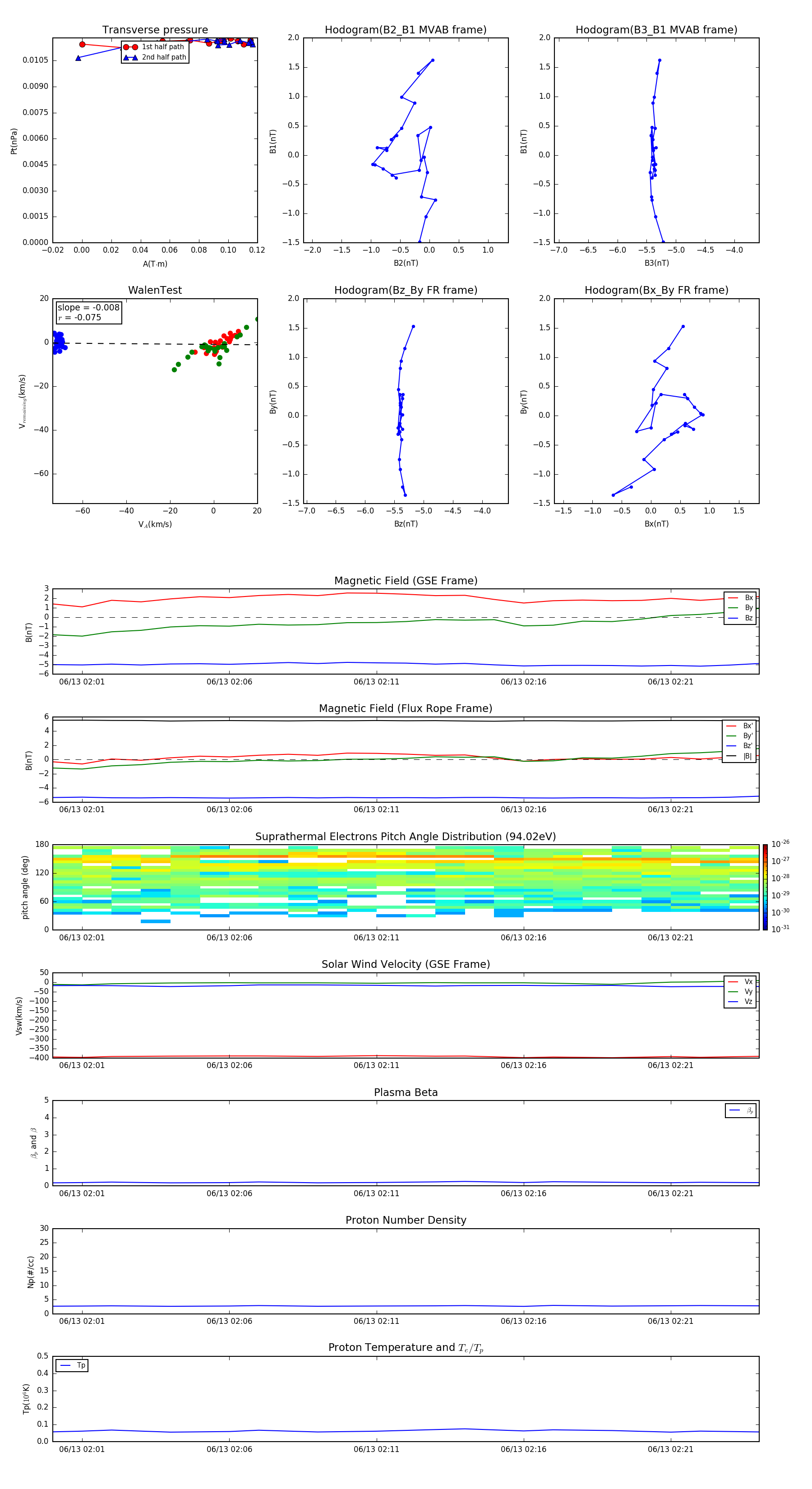Click '06/13 02:16' tick under Plasma Beta panel
812x1489 pixels.
(523, 1193)
